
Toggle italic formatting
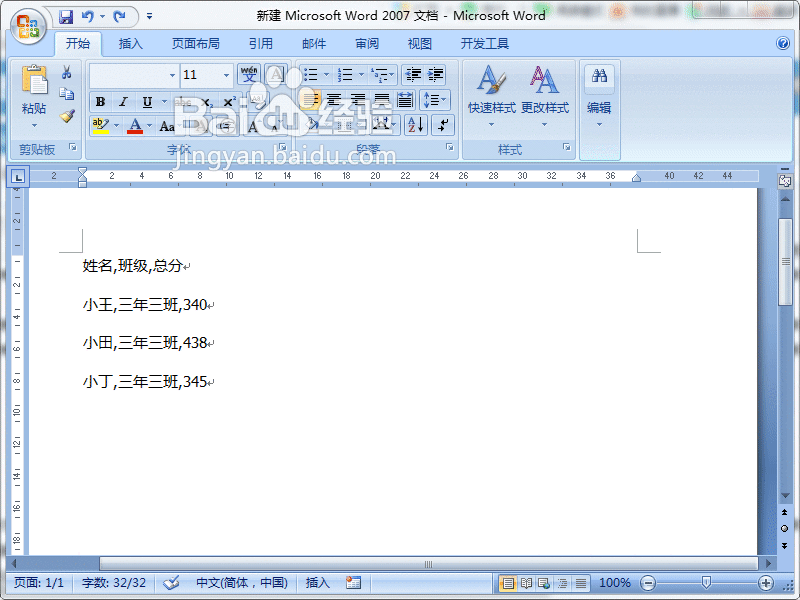123,101
